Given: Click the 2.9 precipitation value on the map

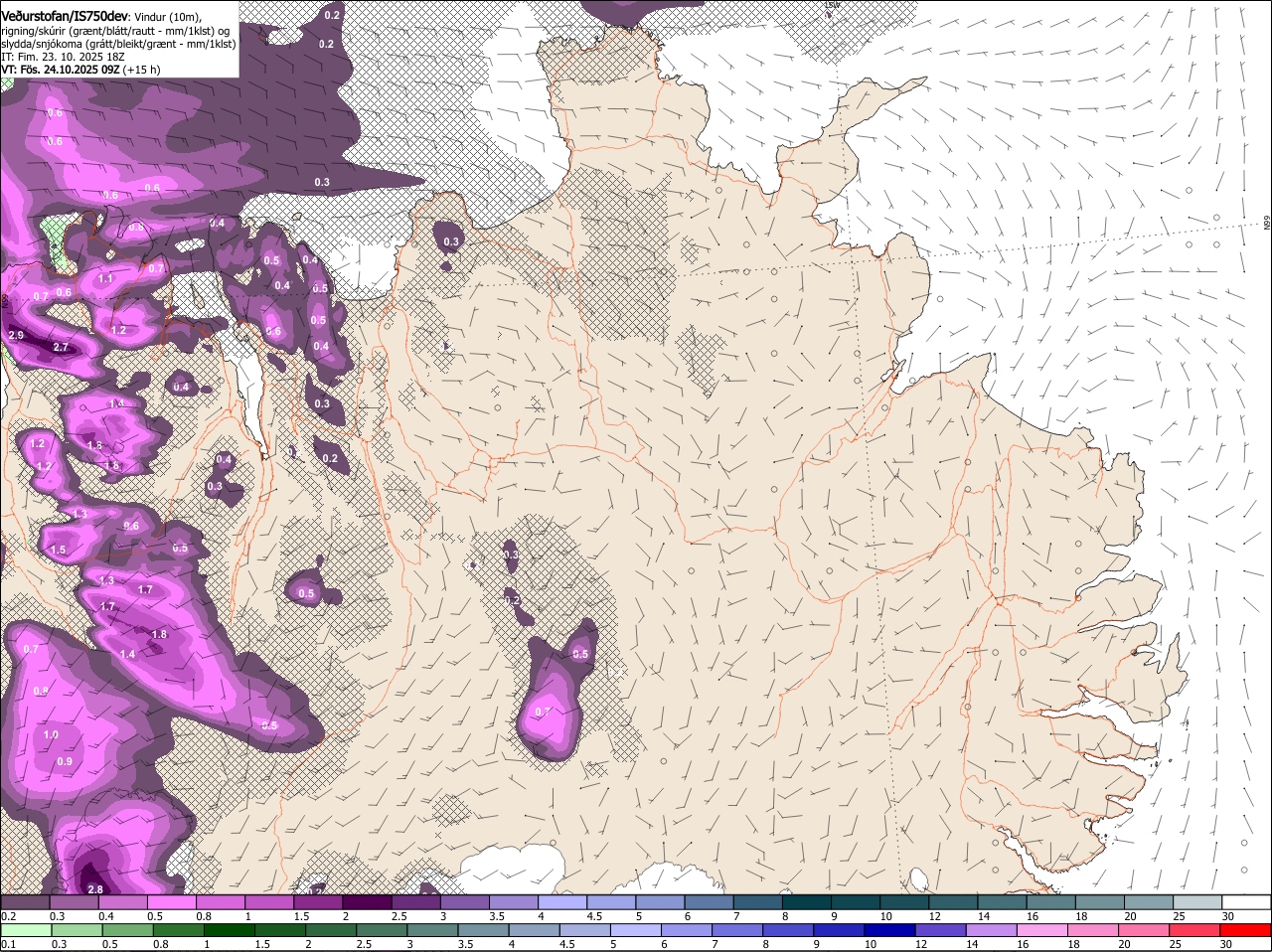Looking at the screenshot, I should point(16,336).
